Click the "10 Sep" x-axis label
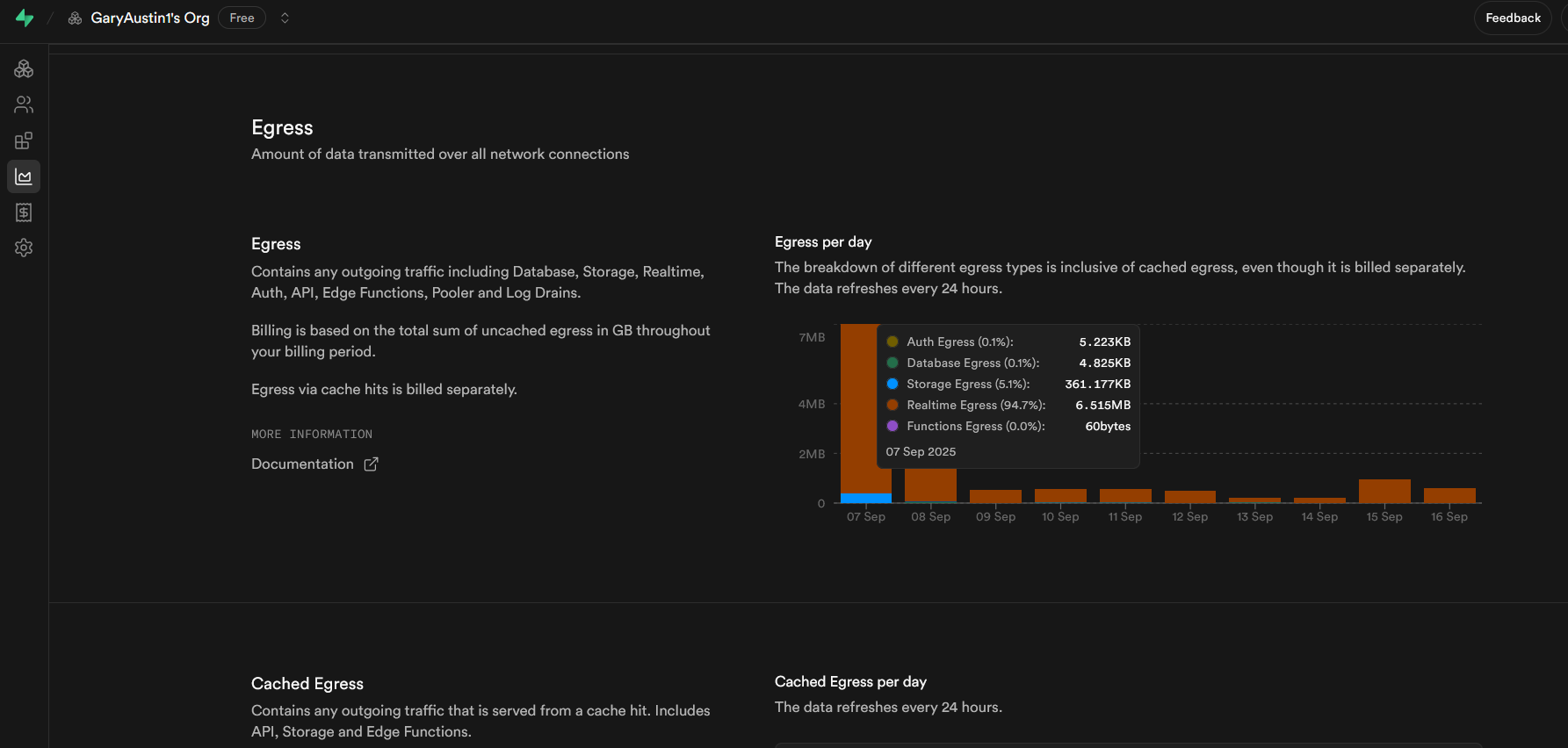This screenshot has width=1568, height=748. point(1060,516)
